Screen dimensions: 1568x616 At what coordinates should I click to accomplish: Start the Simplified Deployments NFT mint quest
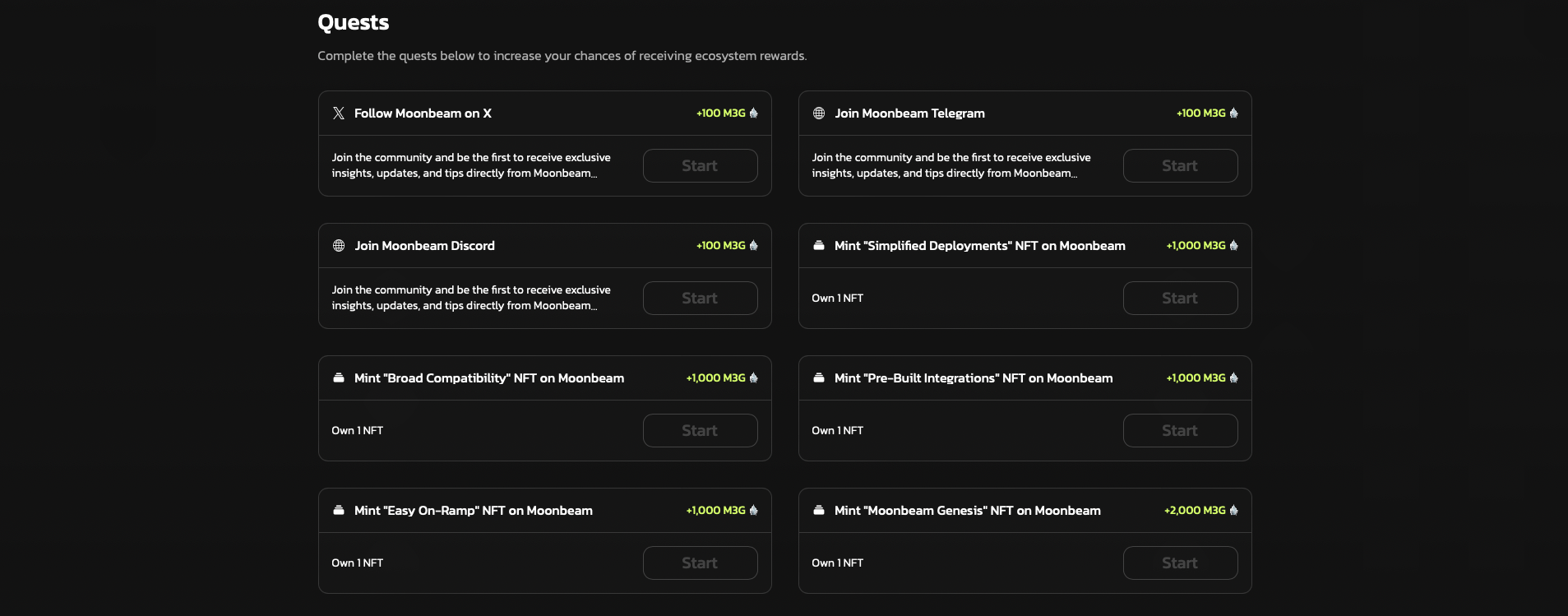pyautogui.click(x=1181, y=298)
